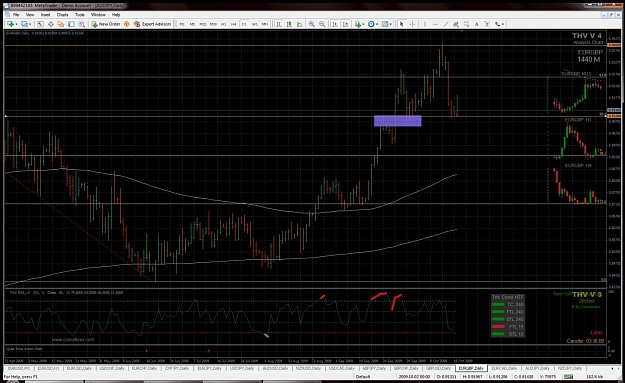
Task: Open the Terminal panel icon
Action: click(71, 24)
